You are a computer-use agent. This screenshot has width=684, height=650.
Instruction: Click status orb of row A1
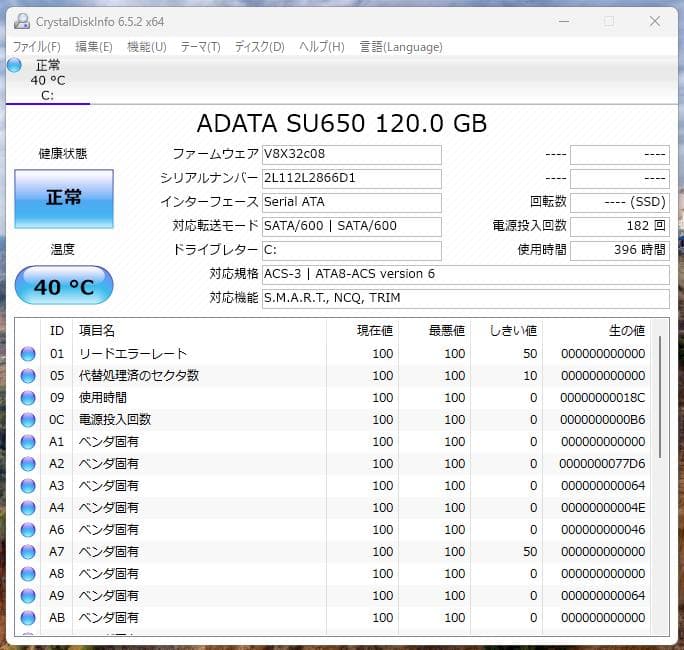point(28,442)
